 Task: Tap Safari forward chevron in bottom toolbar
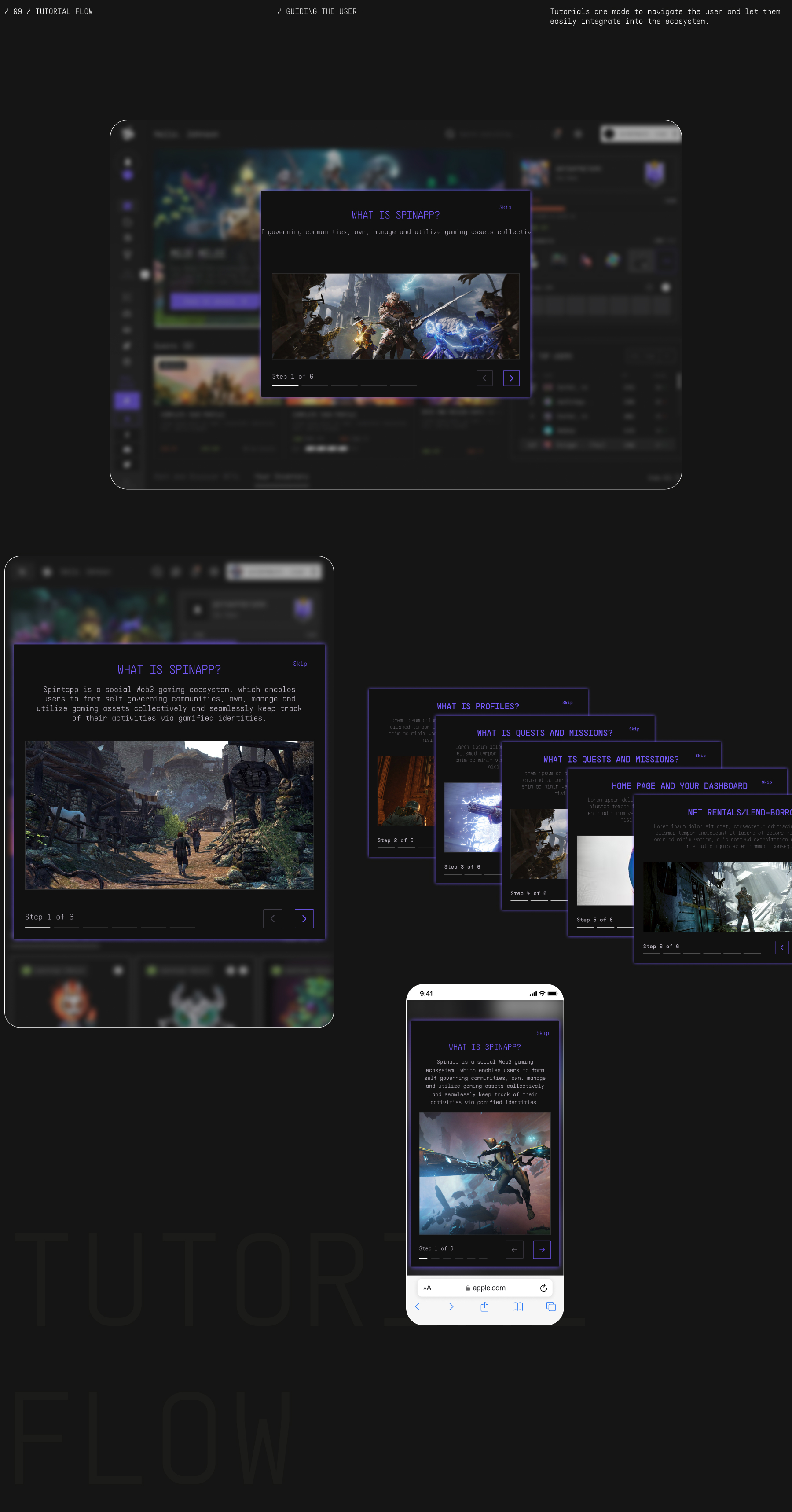coord(451,1306)
